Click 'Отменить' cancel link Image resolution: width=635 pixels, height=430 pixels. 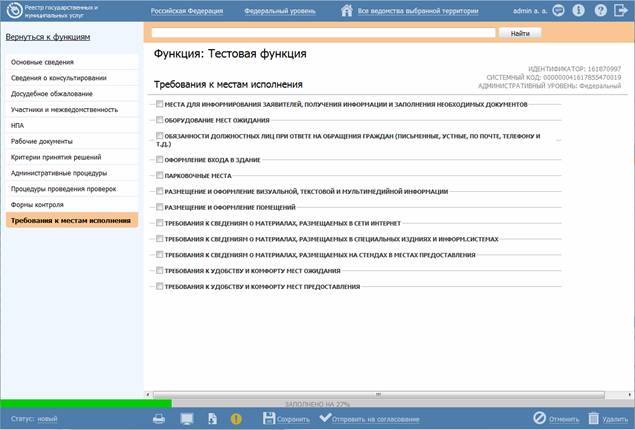pyautogui.click(x=564, y=419)
